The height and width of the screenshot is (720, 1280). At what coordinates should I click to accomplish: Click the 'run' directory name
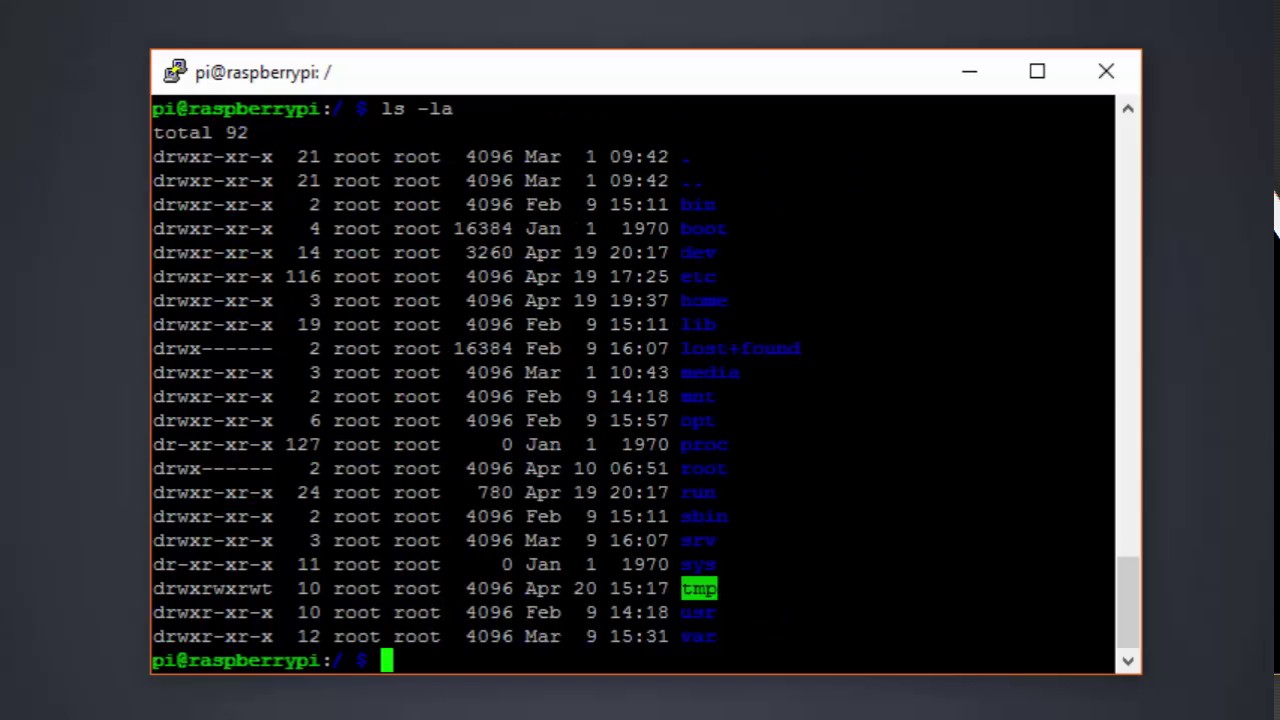[698, 492]
